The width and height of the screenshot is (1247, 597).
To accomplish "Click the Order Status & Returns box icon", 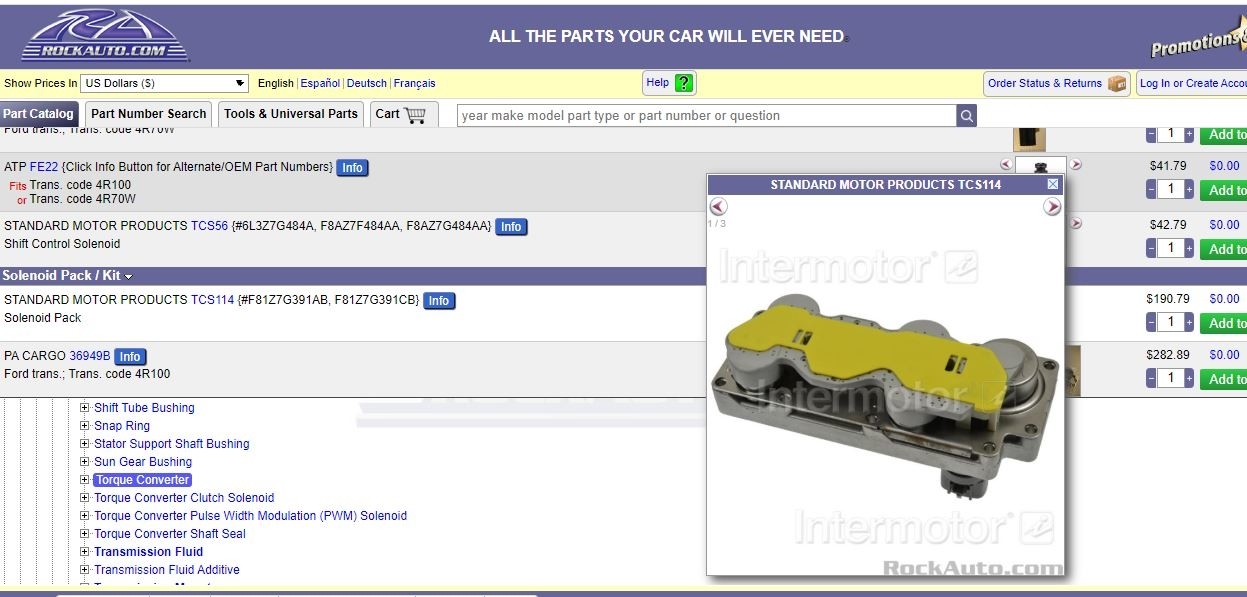I will click(1117, 83).
